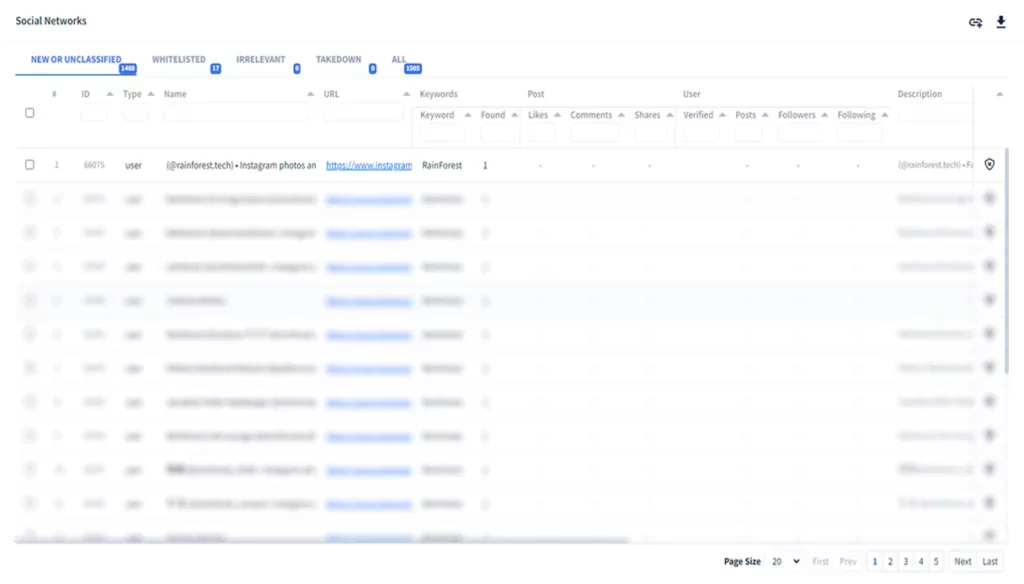Sort by Posts column arrow
Screen dimensions: 1024x584
point(765,115)
